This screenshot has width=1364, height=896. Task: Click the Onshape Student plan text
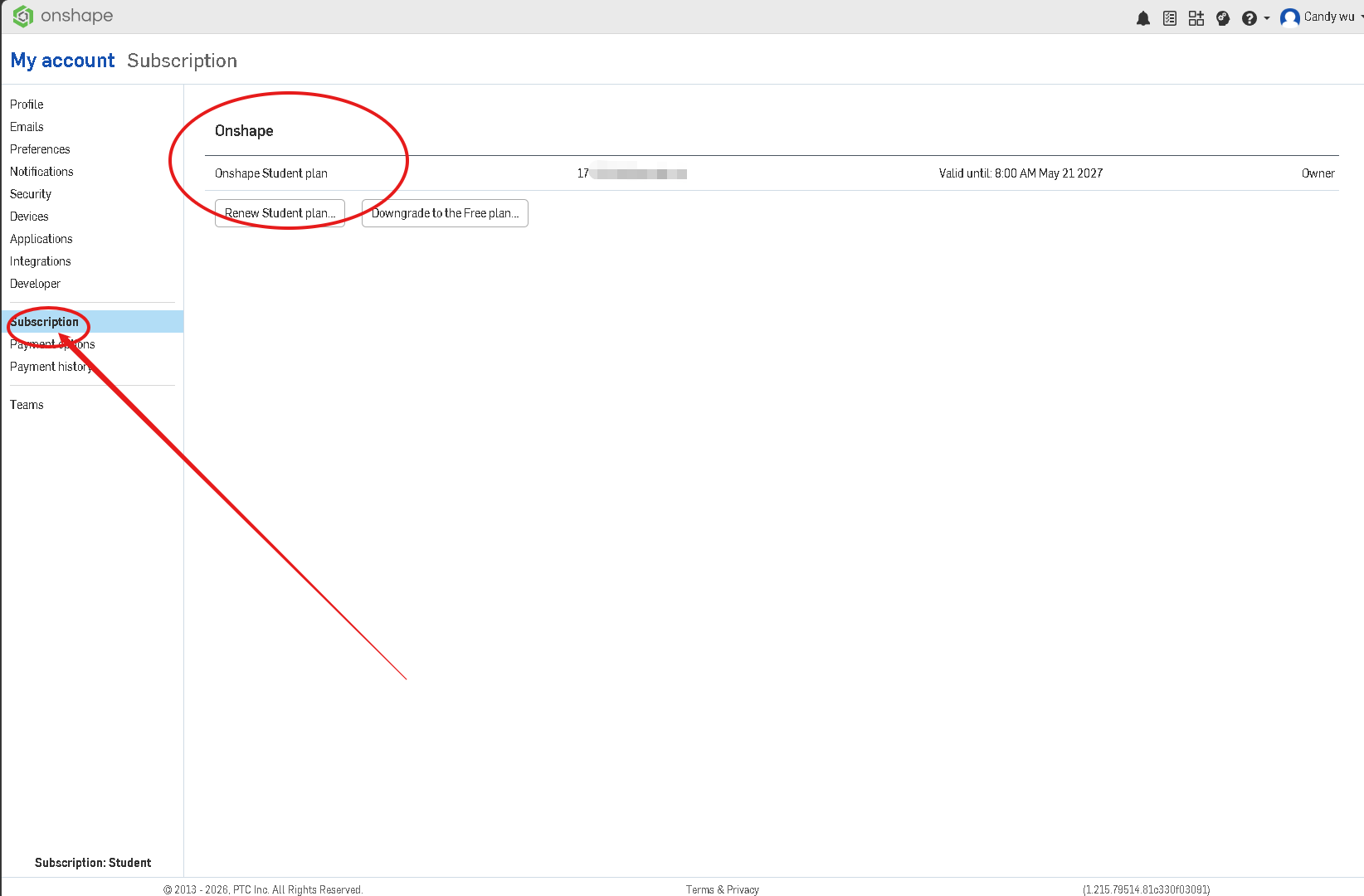[x=271, y=173]
